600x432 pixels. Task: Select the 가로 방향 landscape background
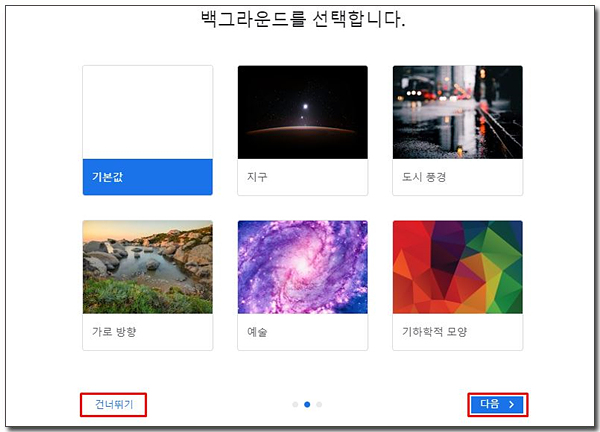147,285
